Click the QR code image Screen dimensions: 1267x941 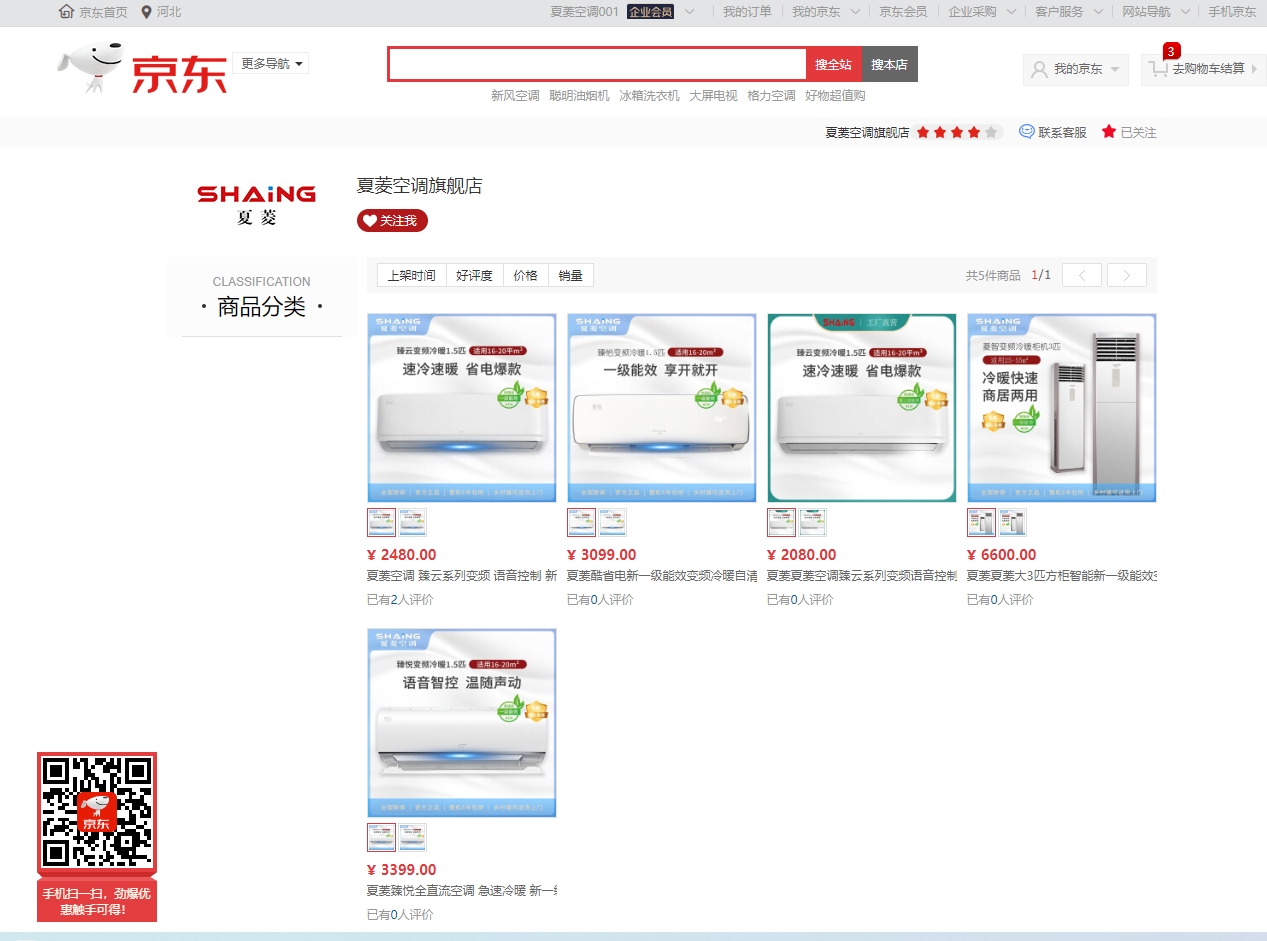(x=97, y=811)
